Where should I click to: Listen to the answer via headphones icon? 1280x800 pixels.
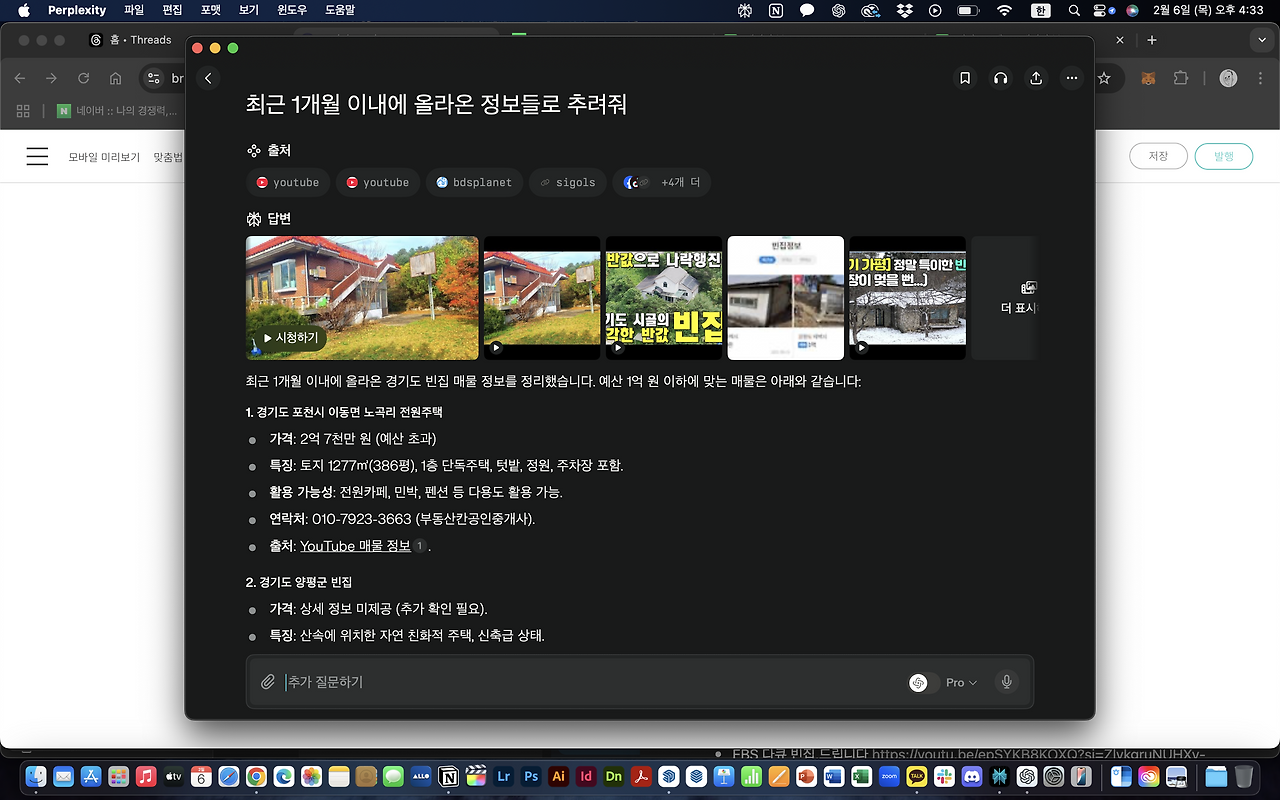pyautogui.click(x=1000, y=78)
